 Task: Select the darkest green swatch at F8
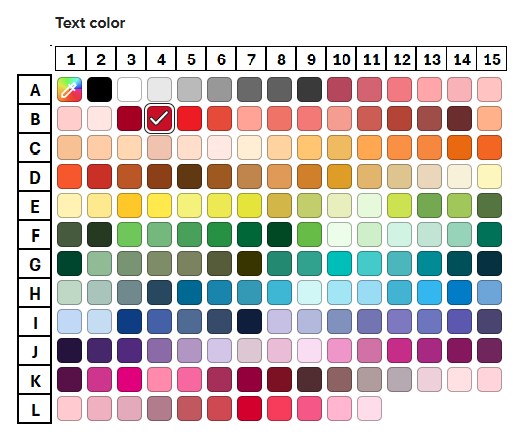pos(279,234)
